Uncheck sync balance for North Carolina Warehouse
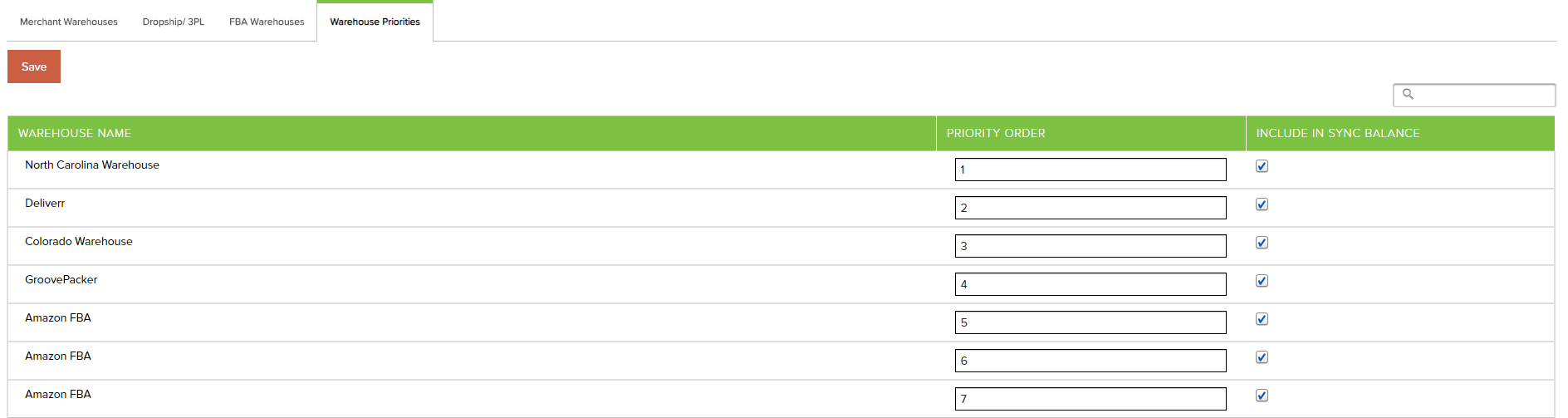The image size is (1568, 418). [1262, 166]
